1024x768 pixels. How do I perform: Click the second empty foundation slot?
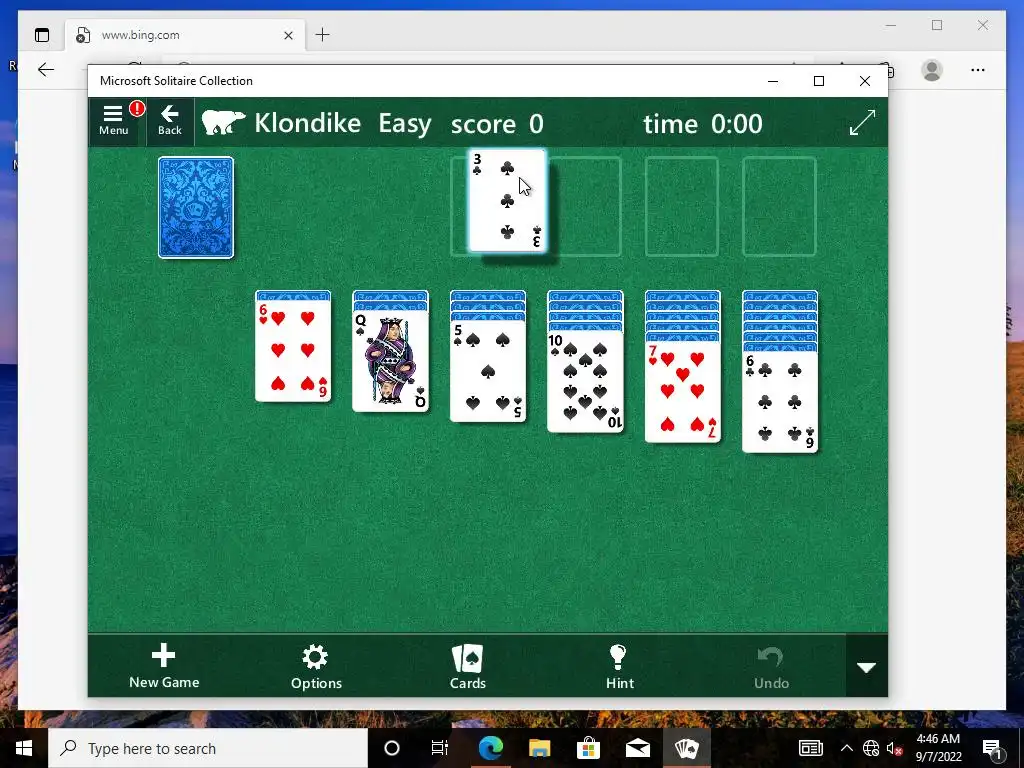[x=585, y=206]
